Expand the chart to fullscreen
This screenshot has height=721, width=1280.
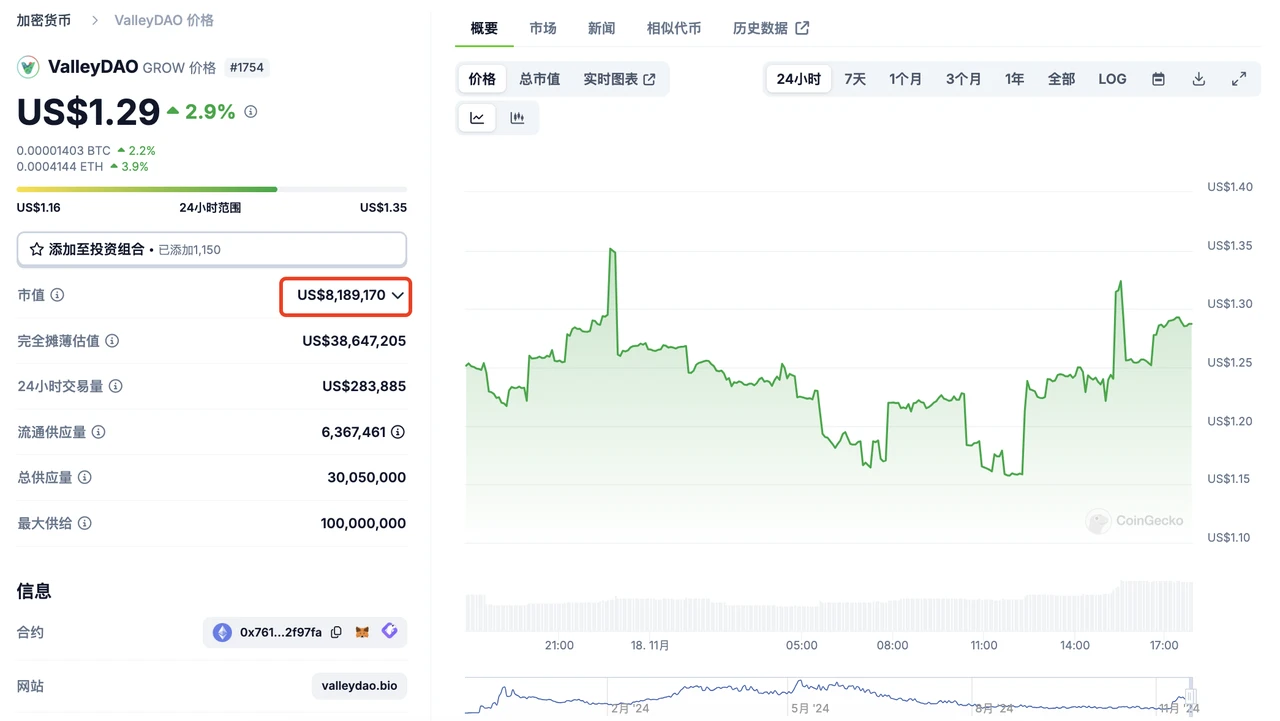click(x=1239, y=78)
